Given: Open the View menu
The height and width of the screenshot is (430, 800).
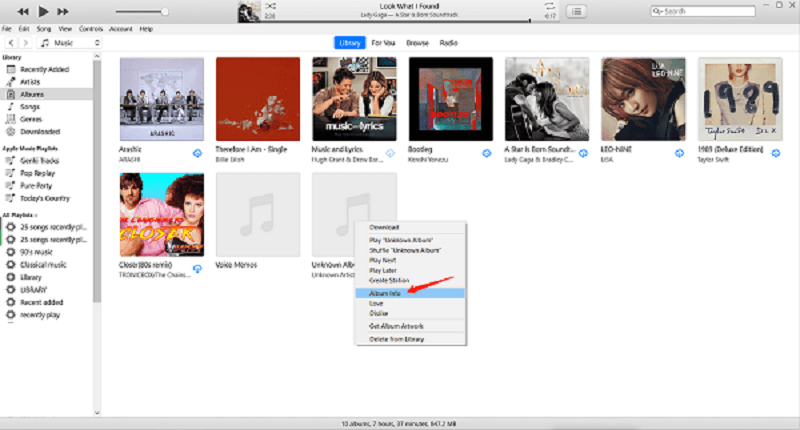Looking at the screenshot, I should pyautogui.click(x=65, y=29).
